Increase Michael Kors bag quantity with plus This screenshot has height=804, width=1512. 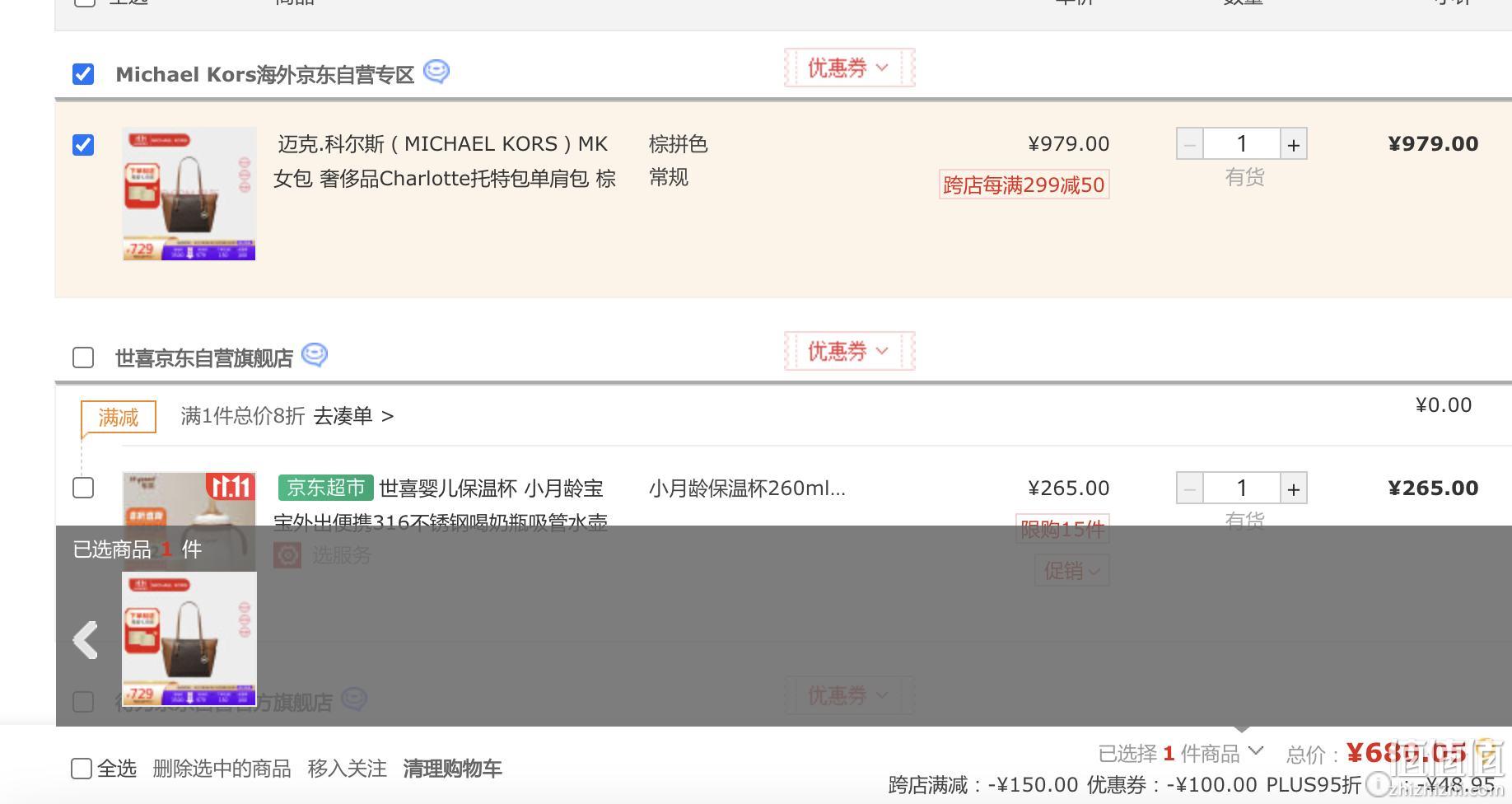click(x=1294, y=144)
